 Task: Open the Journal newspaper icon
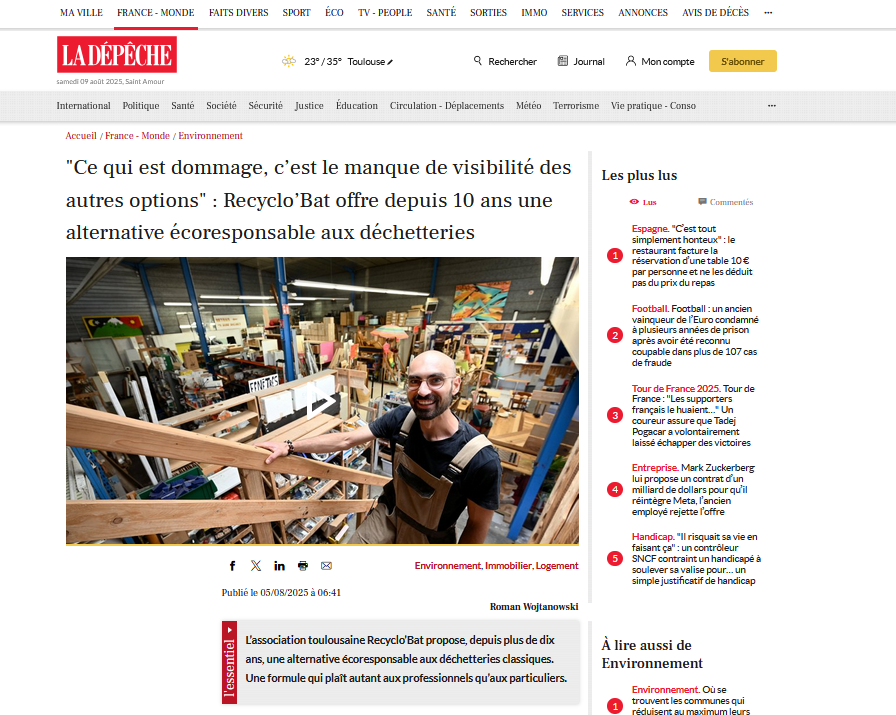pyautogui.click(x=563, y=61)
